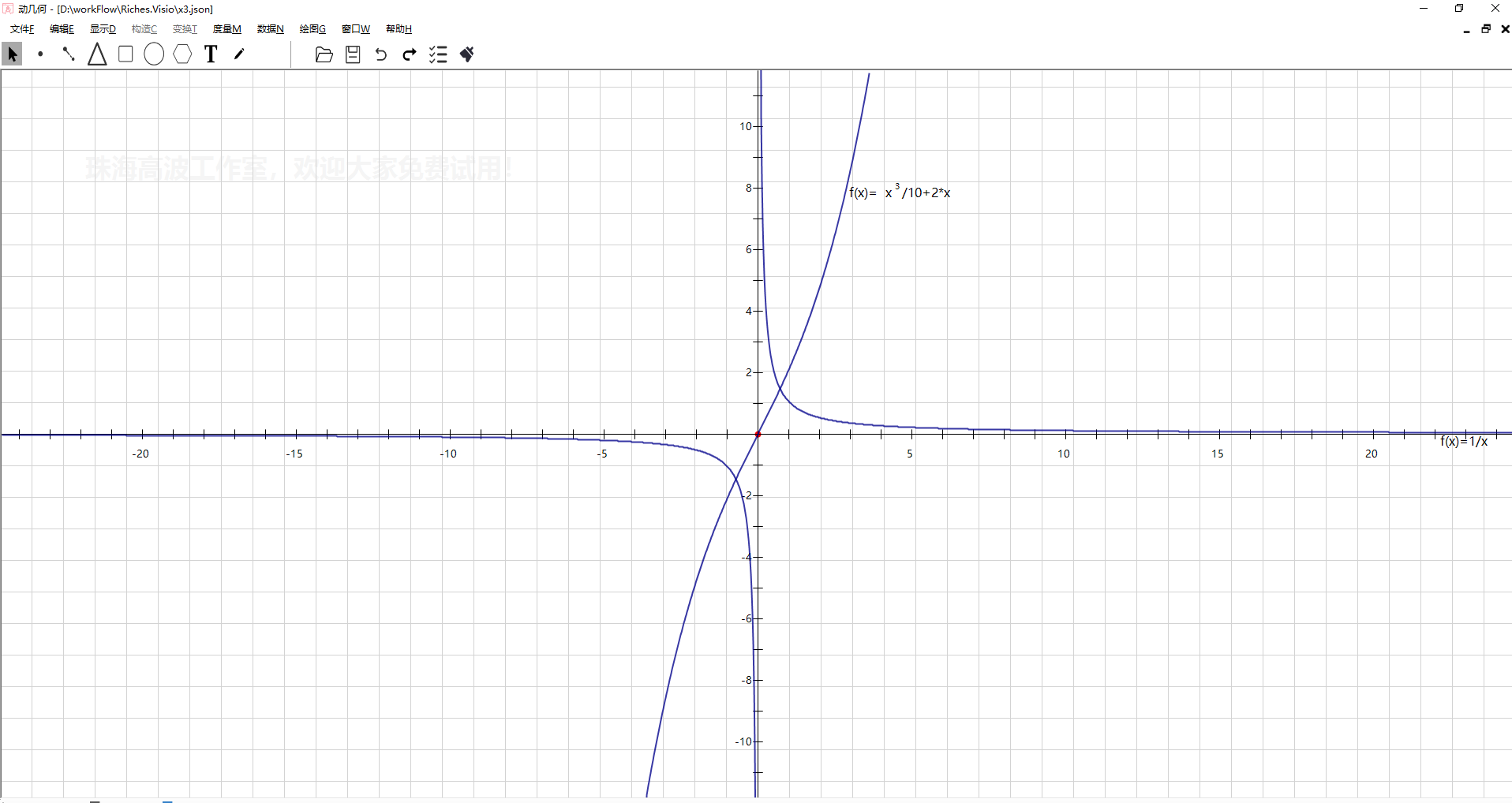Select the circle drawing tool

coord(154,54)
